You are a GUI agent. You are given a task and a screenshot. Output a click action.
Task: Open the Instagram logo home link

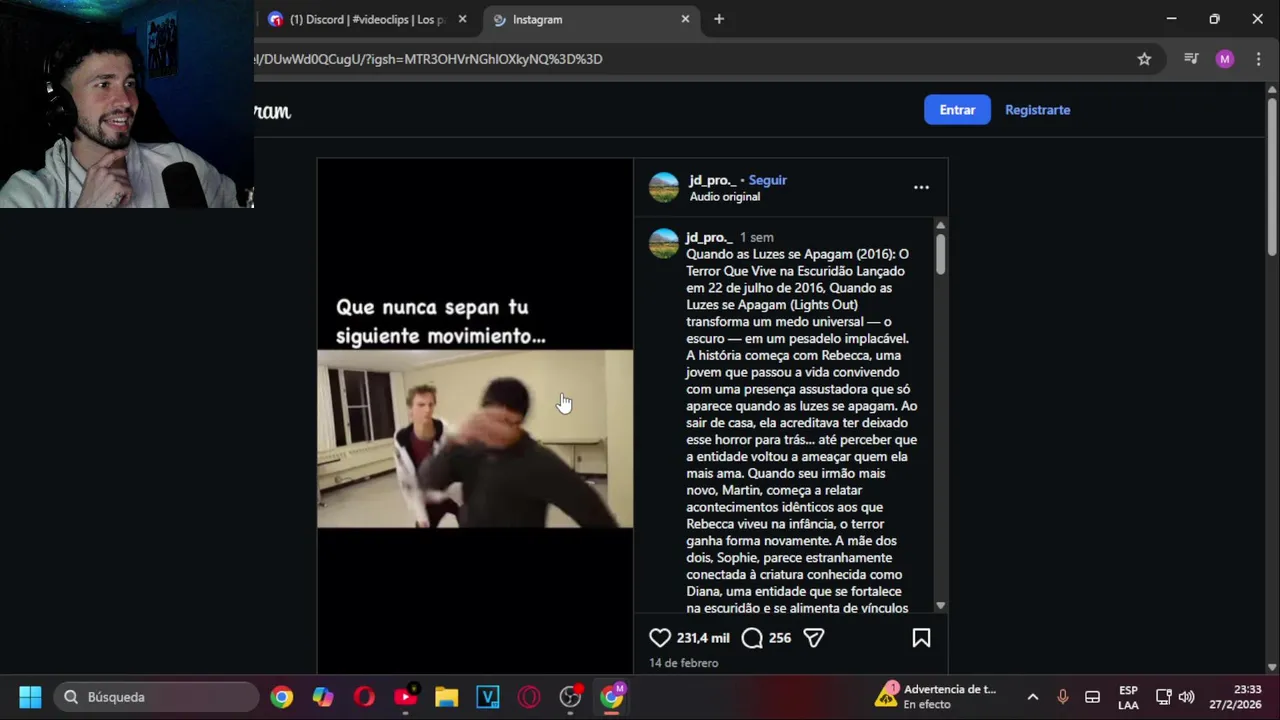272,111
